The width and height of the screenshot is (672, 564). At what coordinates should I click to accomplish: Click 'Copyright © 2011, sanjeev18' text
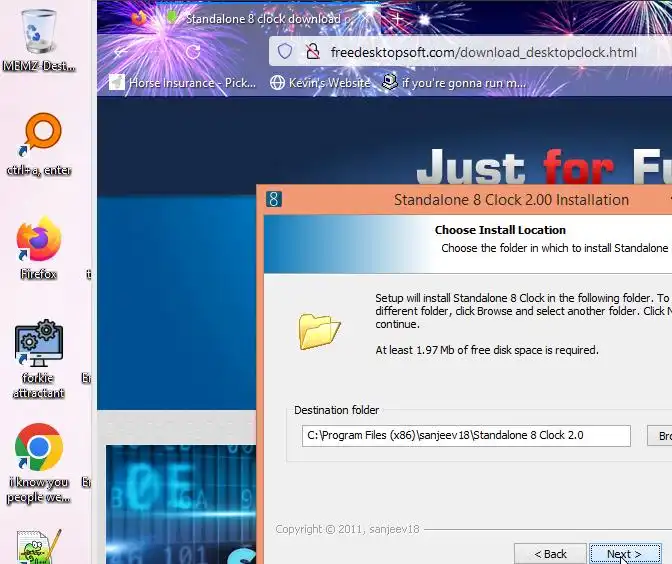(x=347, y=529)
